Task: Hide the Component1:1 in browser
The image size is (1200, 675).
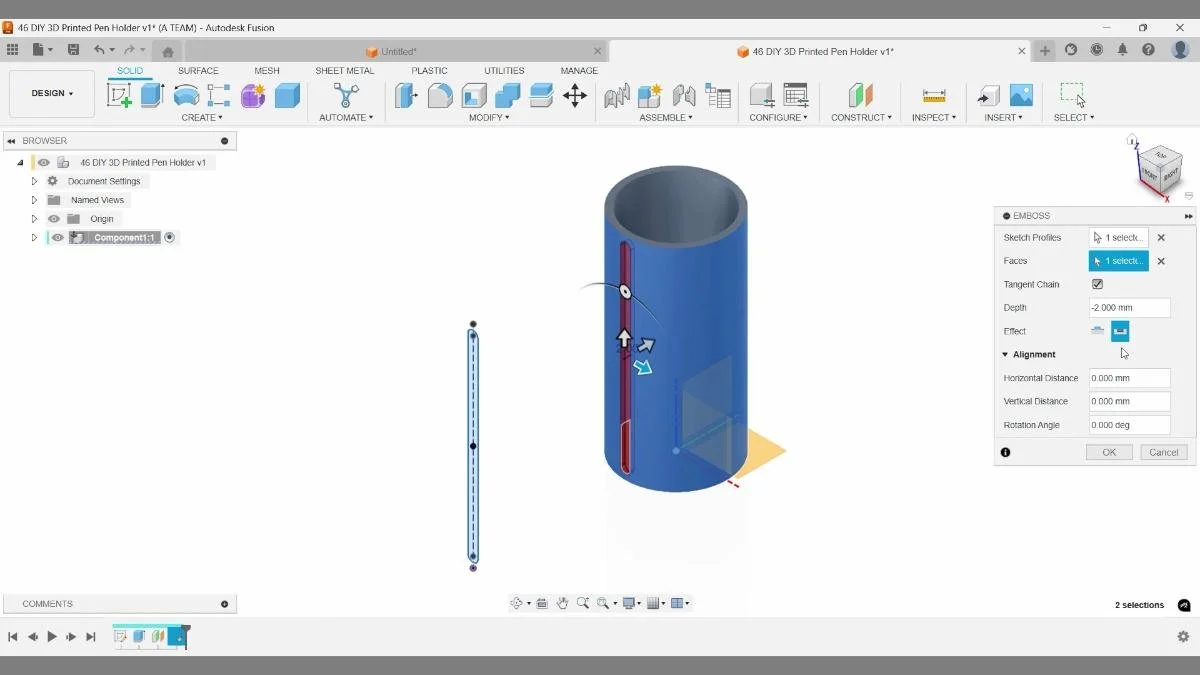Action: click(56, 237)
